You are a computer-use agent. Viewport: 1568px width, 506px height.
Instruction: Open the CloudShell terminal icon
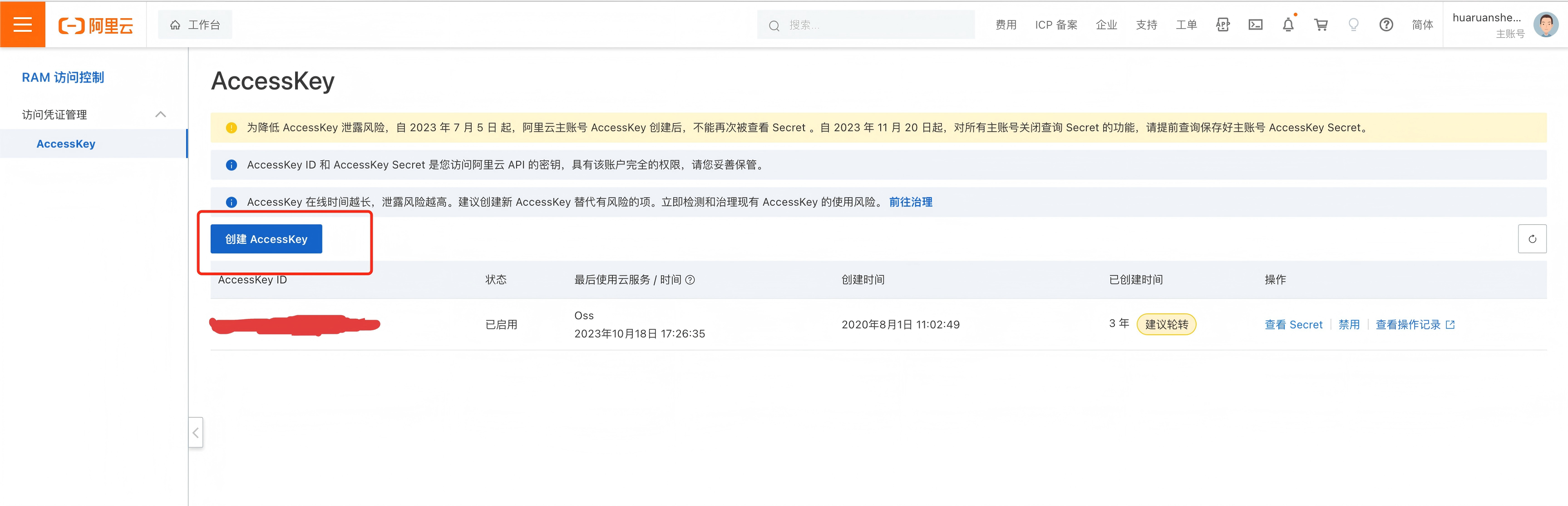1255,25
